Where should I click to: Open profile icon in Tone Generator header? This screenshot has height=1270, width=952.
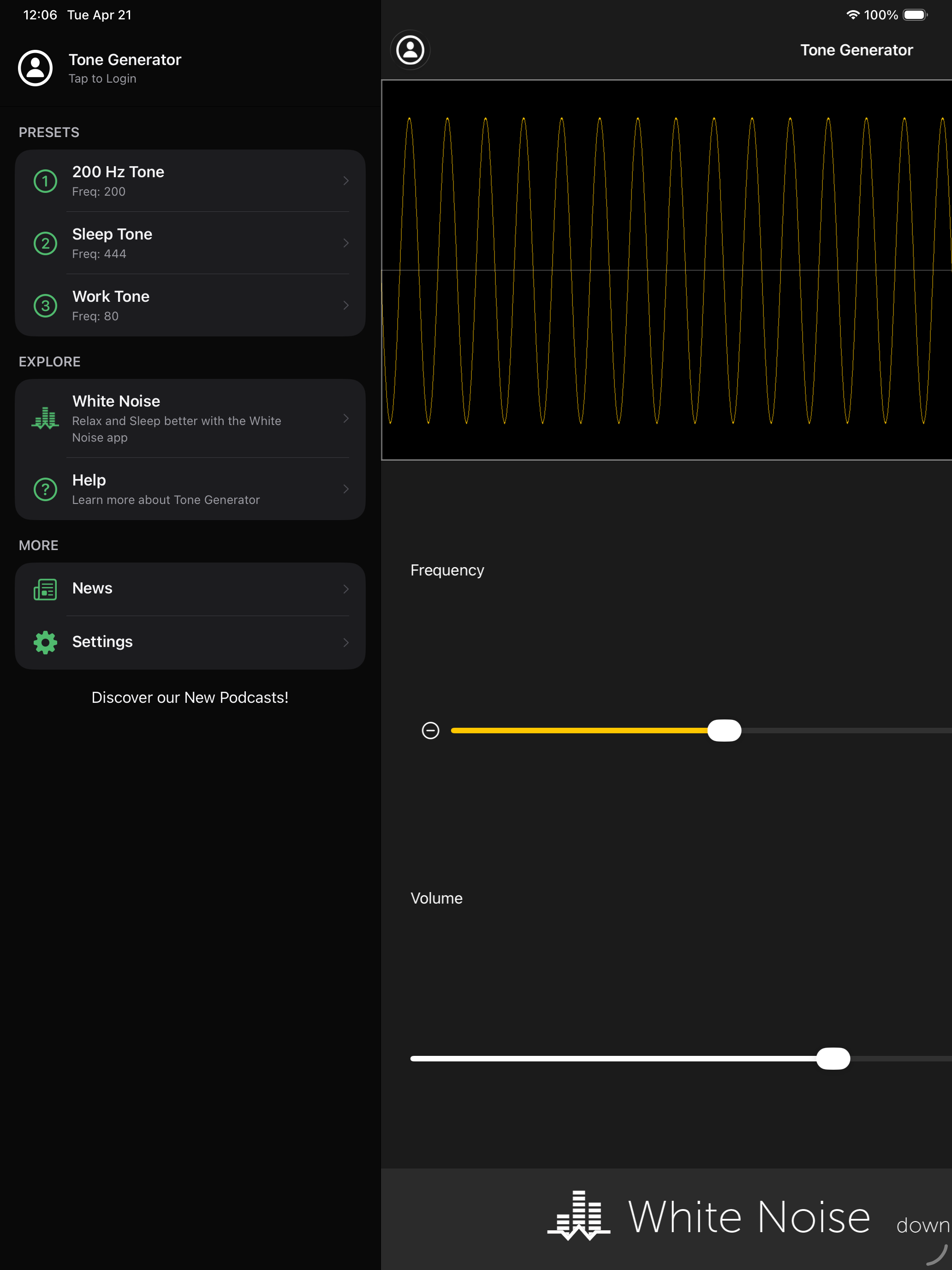click(411, 50)
